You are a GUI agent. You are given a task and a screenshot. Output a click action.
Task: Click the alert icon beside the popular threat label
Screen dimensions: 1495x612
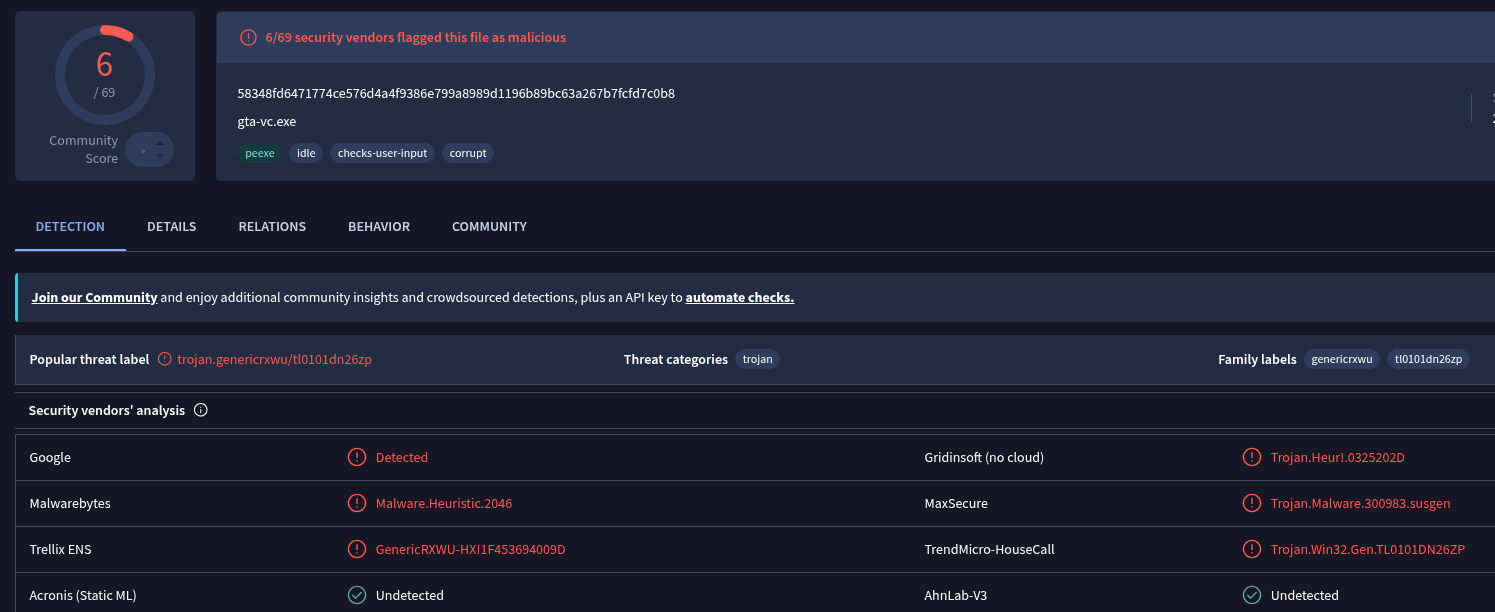click(165, 360)
